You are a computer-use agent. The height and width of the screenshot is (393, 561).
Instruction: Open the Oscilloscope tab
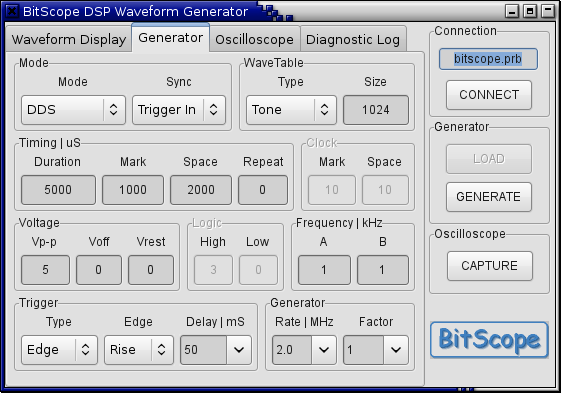pyautogui.click(x=254, y=39)
